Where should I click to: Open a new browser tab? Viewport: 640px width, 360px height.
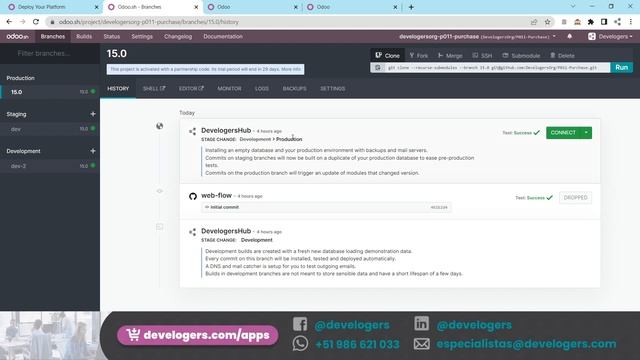point(411,7)
